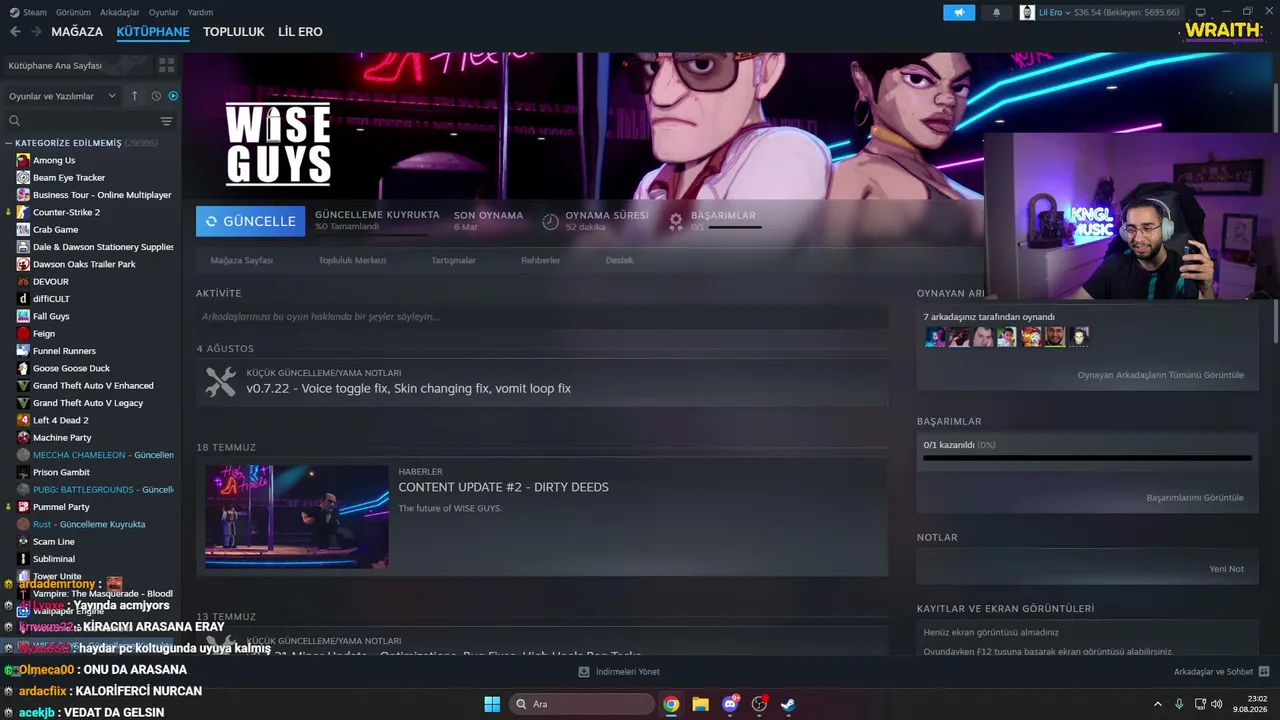Open the Destek link
The height and width of the screenshot is (720, 1280).
coord(619,260)
